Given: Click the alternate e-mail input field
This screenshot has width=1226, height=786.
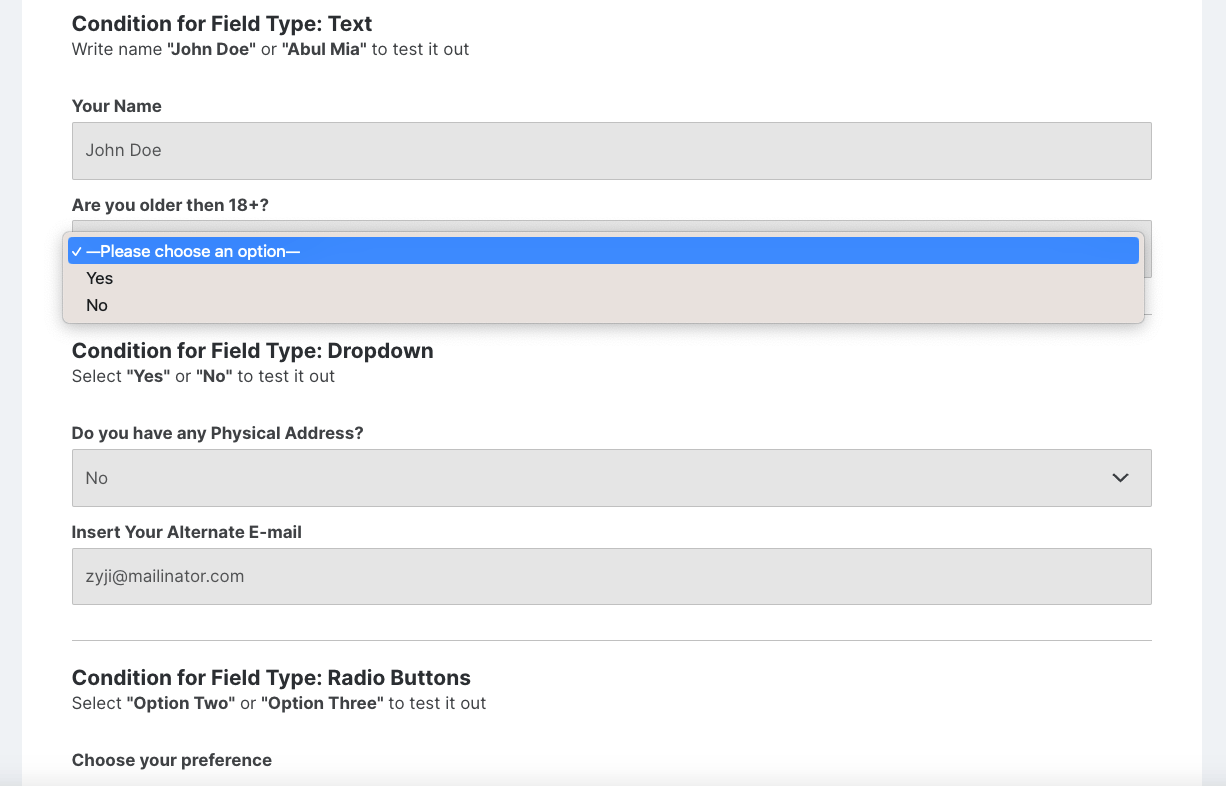Looking at the screenshot, I should pyautogui.click(x=610, y=576).
